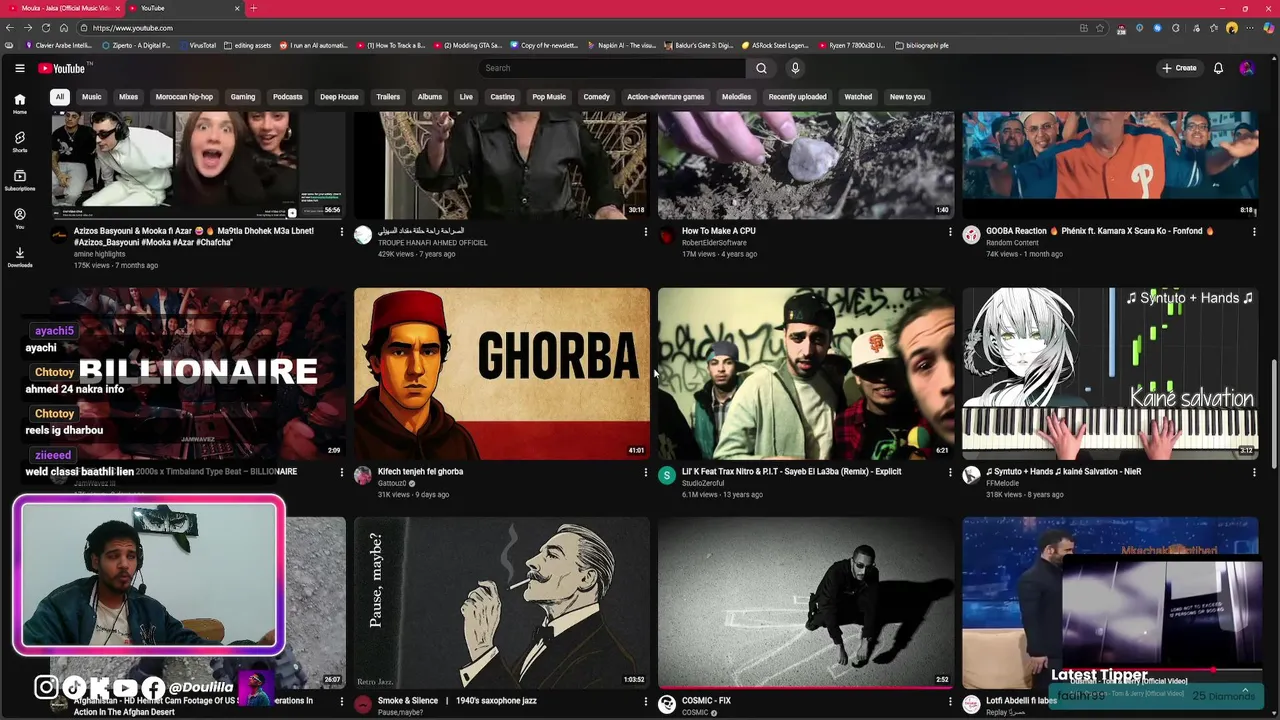Select the Deep House chip
The image size is (1280, 720).
pos(339,97)
